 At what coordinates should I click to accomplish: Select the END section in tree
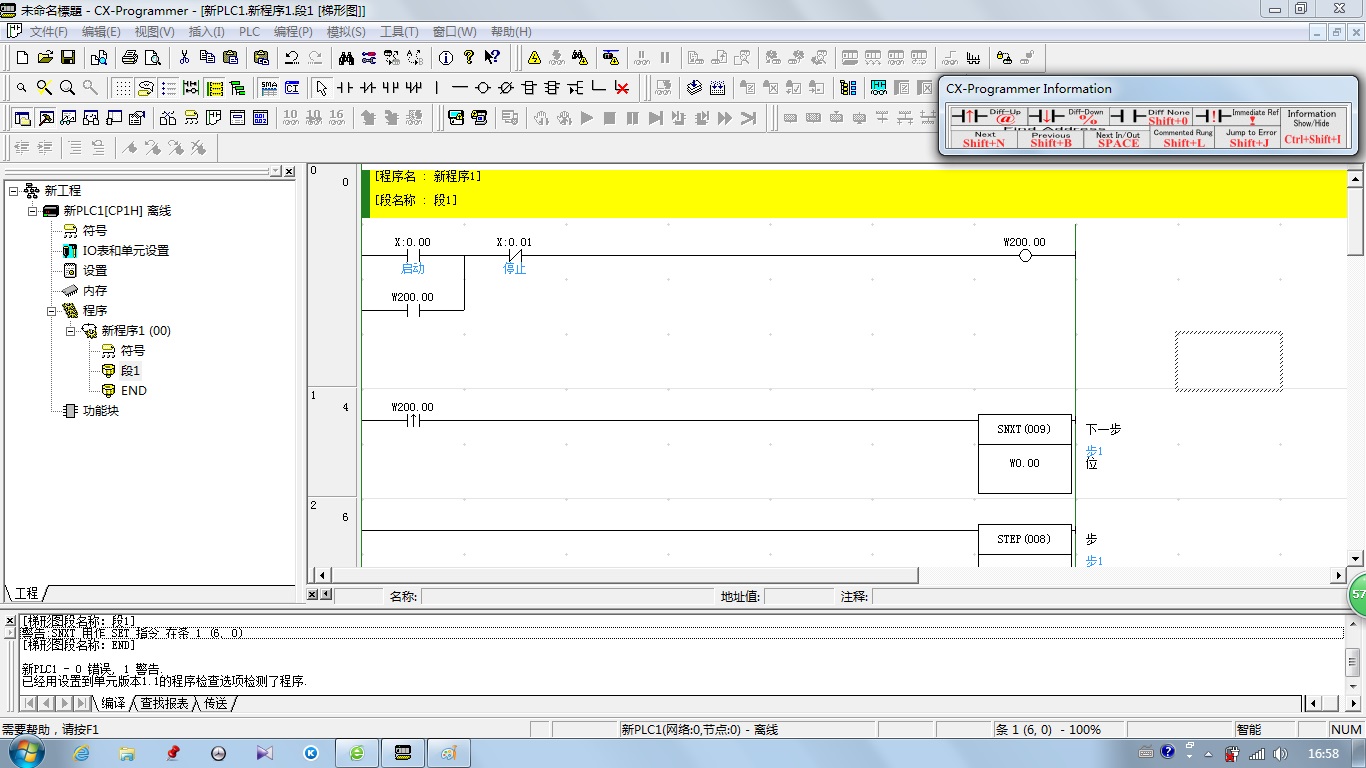pyautogui.click(x=133, y=391)
